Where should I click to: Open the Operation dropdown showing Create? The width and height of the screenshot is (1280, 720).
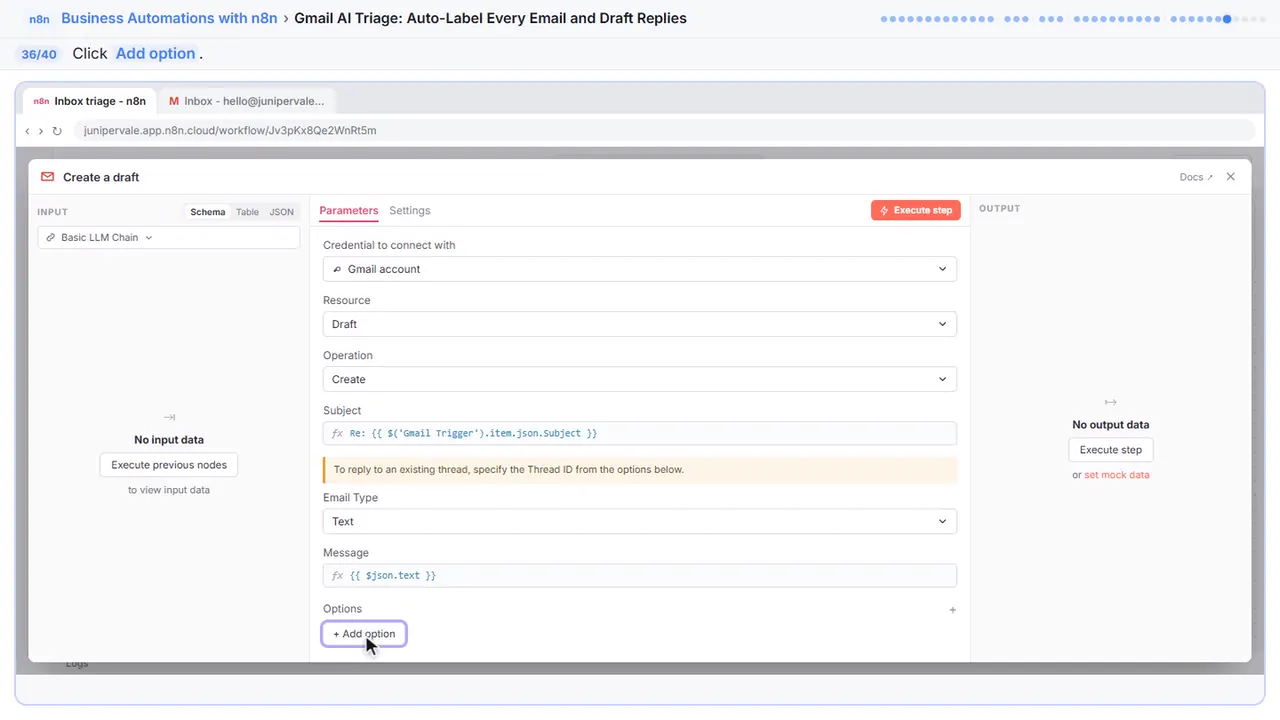[640, 379]
